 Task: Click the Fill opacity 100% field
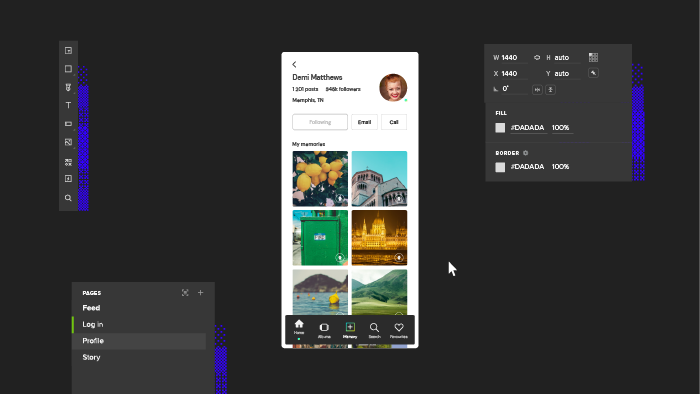[x=561, y=128]
